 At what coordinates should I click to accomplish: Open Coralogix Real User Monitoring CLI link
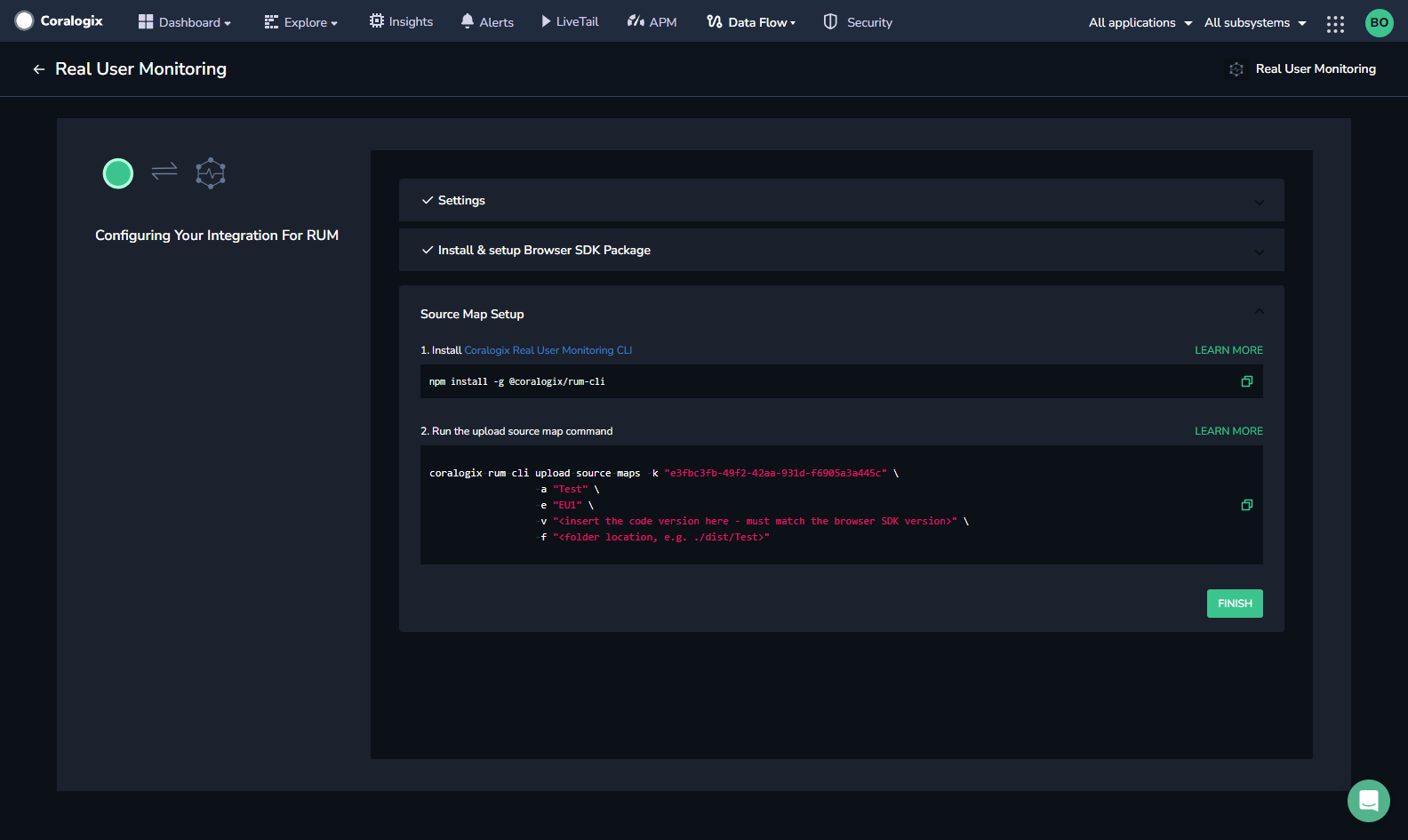point(548,350)
